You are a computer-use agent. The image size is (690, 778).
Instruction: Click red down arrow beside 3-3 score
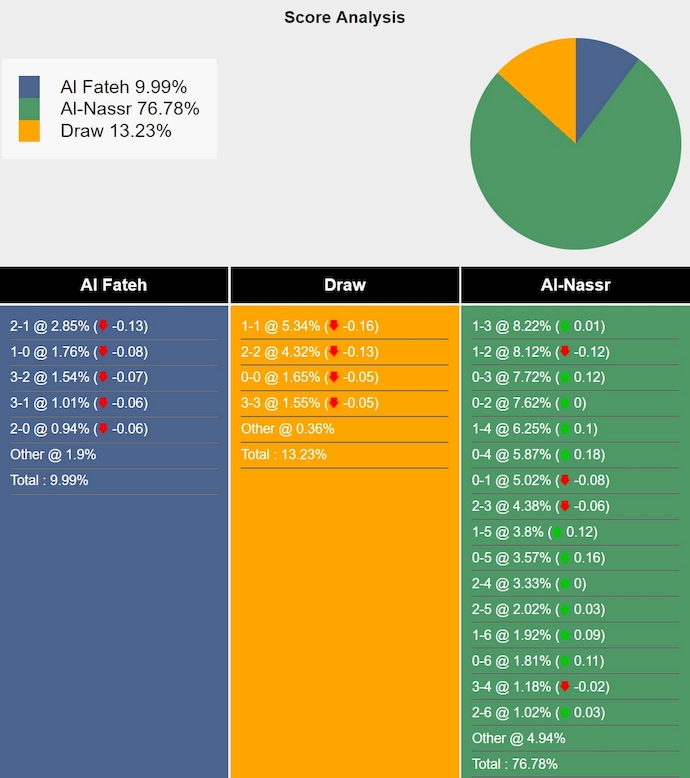coord(334,403)
